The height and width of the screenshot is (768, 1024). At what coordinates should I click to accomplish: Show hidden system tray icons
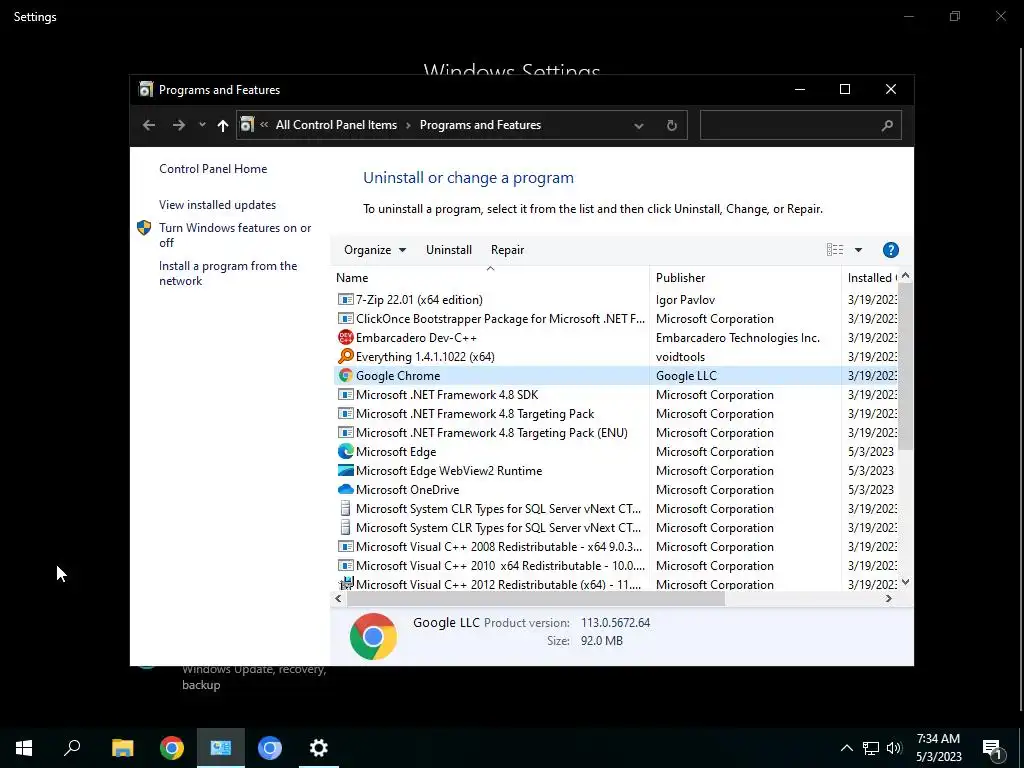click(x=846, y=748)
